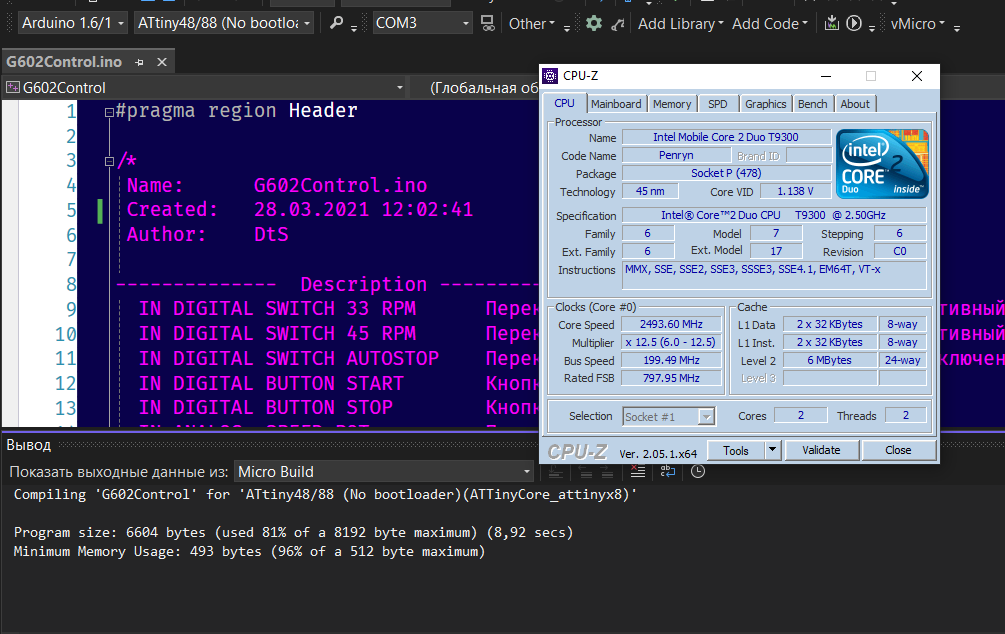Click the Bus Speed value 199.49 MHz
Image resolution: width=1005 pixels, height=634 pixels.
coord(671,360)
